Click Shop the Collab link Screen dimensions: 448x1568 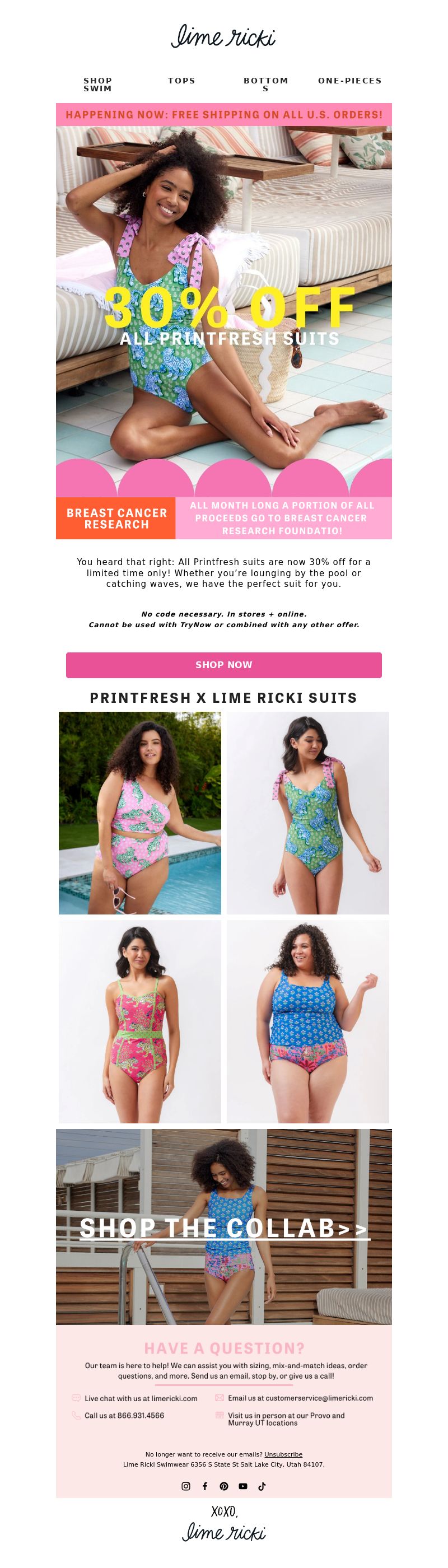tap(224, 1228)
